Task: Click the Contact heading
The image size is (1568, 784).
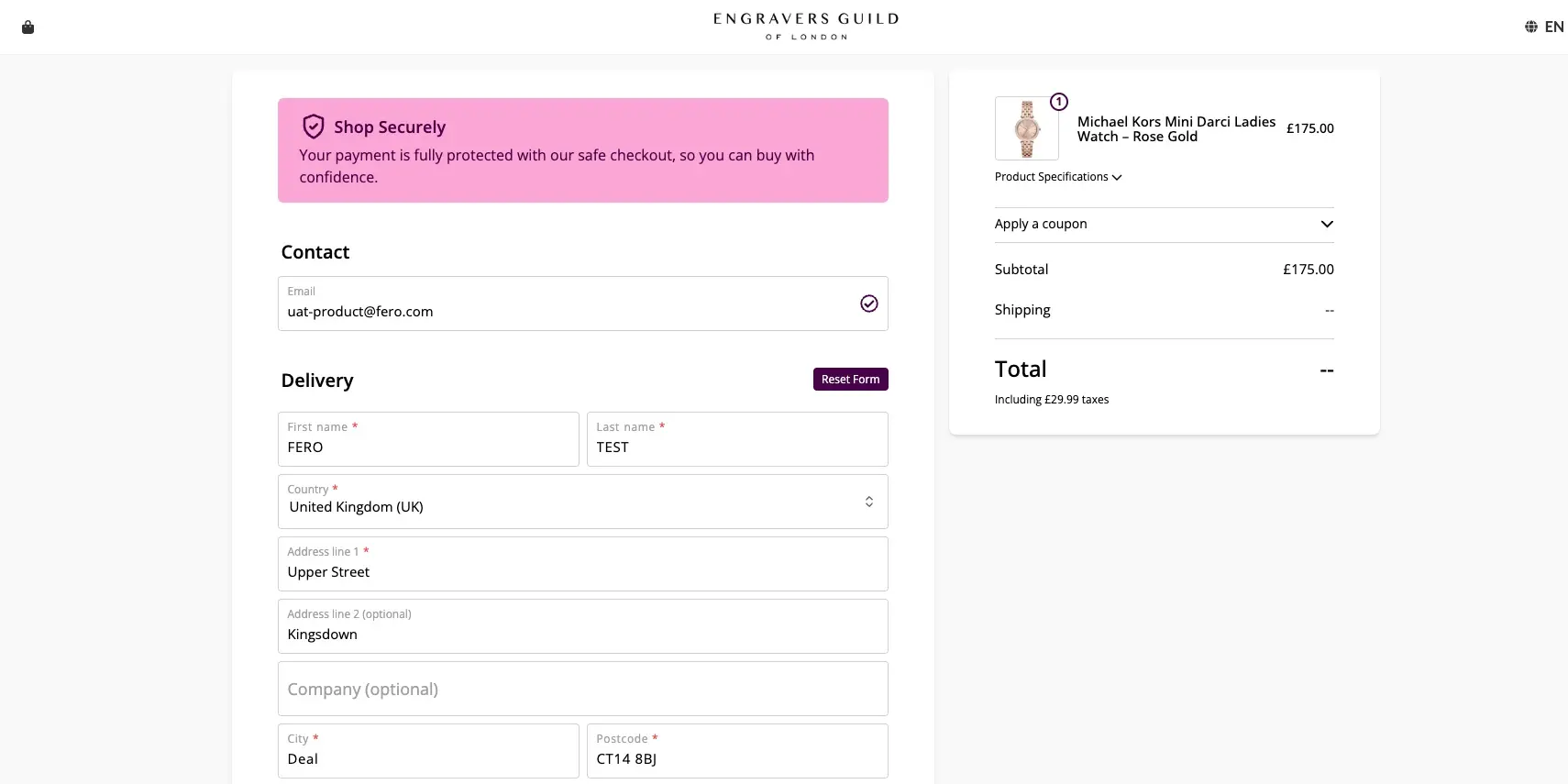Action: [315, 252]
